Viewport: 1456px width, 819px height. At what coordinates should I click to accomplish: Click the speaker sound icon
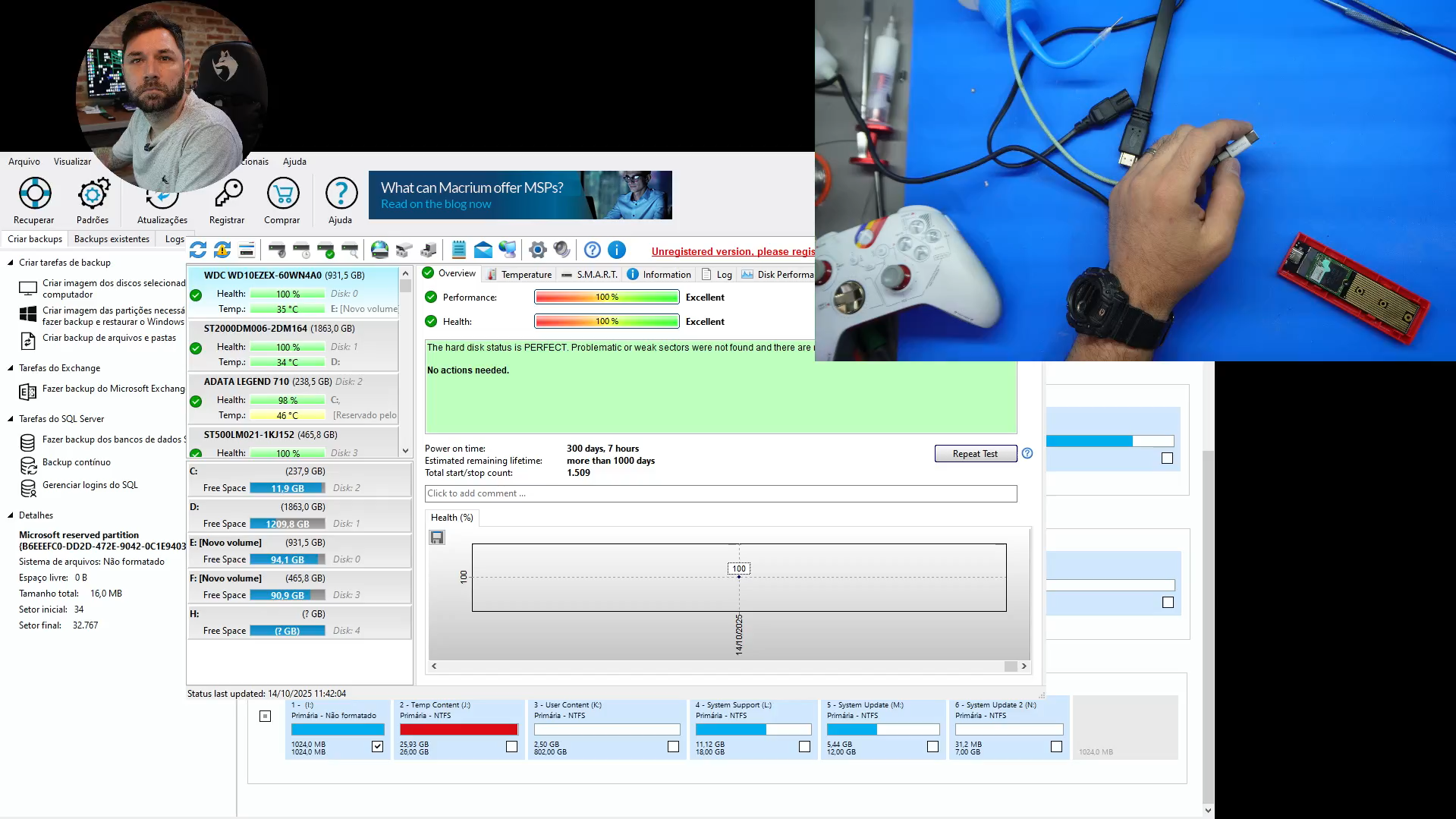pyautogui.click(x=562, y=250)
